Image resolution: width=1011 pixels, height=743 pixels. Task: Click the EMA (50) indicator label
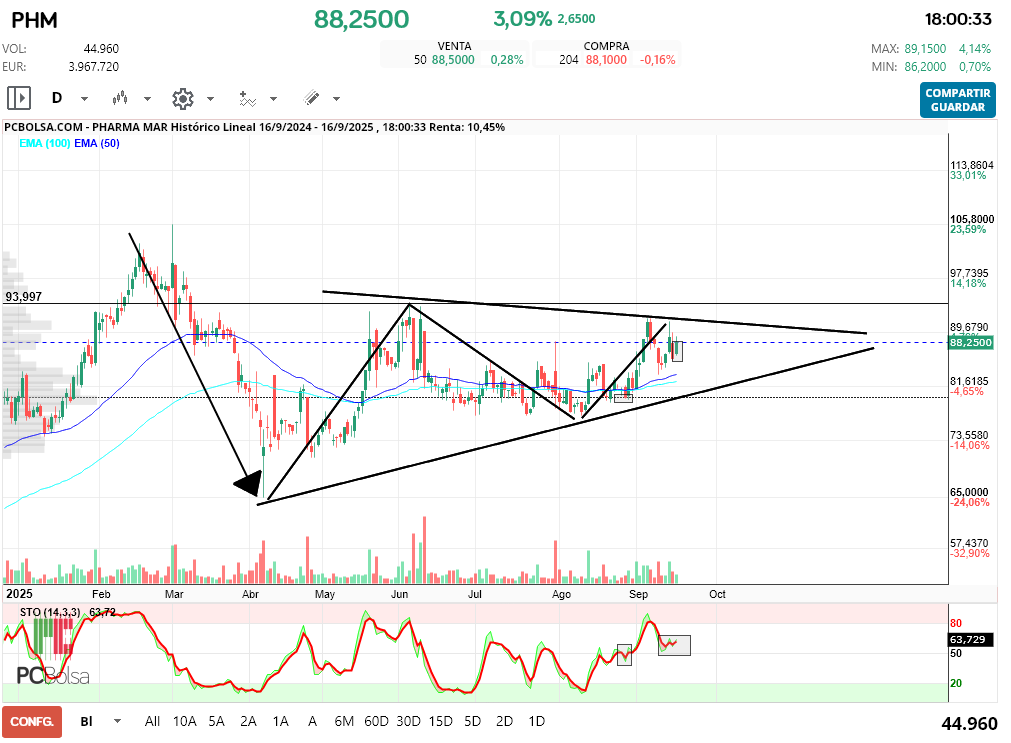click(x=97, y=143)
